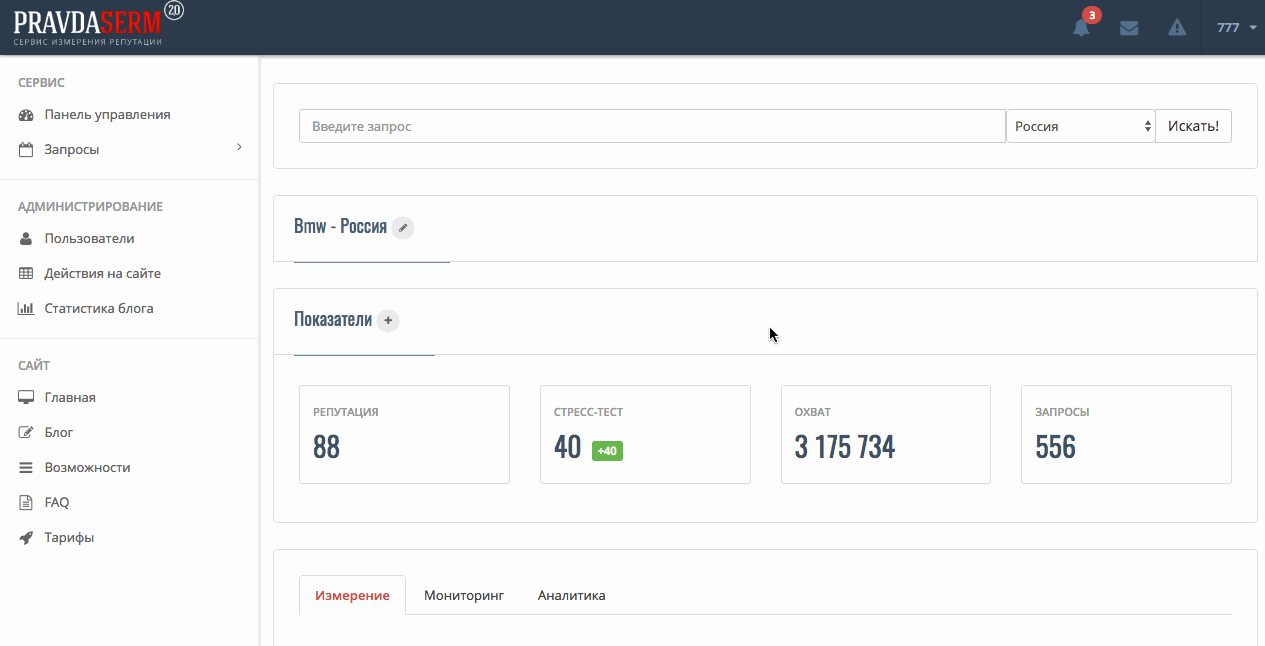Viewport: 1265px width, 646px height.
Task: Click the user icon next to Пользователи
Action: 27,239
